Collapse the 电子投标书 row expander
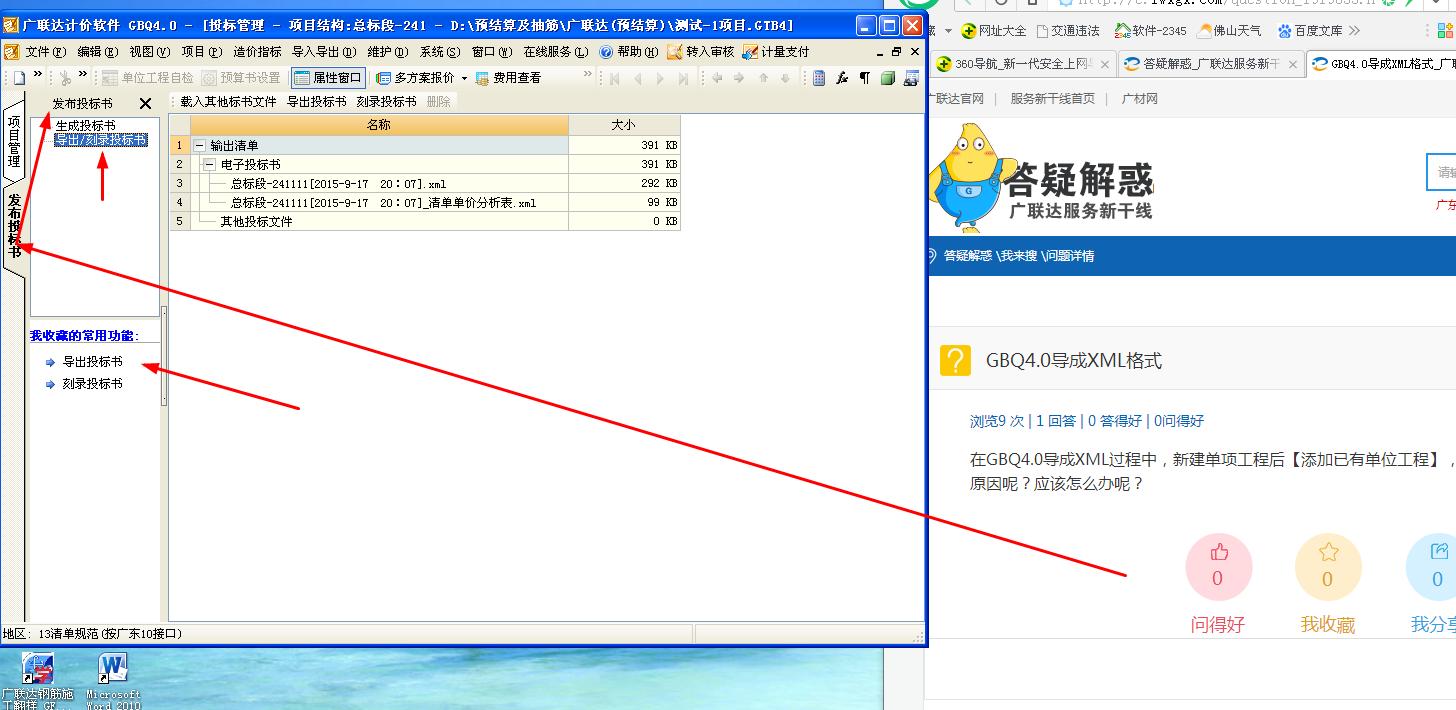1456x710 pixels. point(209,164)
